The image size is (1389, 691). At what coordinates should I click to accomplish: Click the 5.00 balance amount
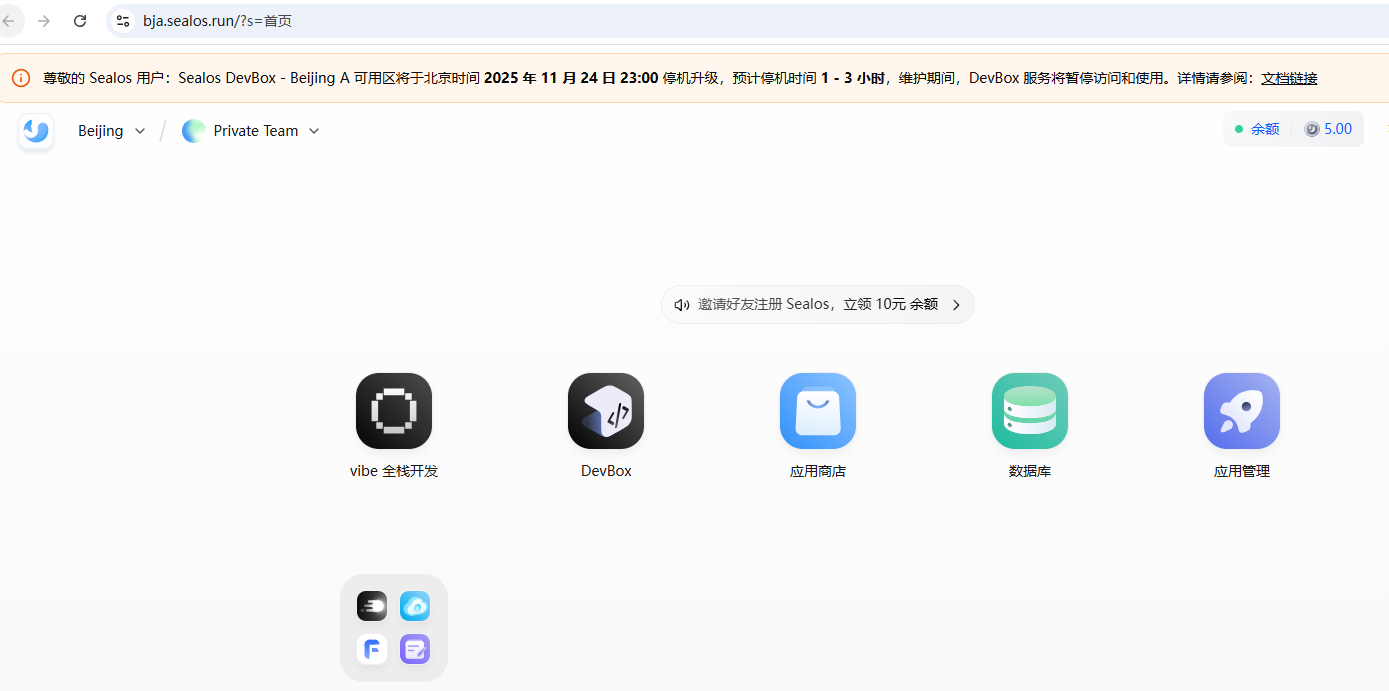[x=1338, y=129]
